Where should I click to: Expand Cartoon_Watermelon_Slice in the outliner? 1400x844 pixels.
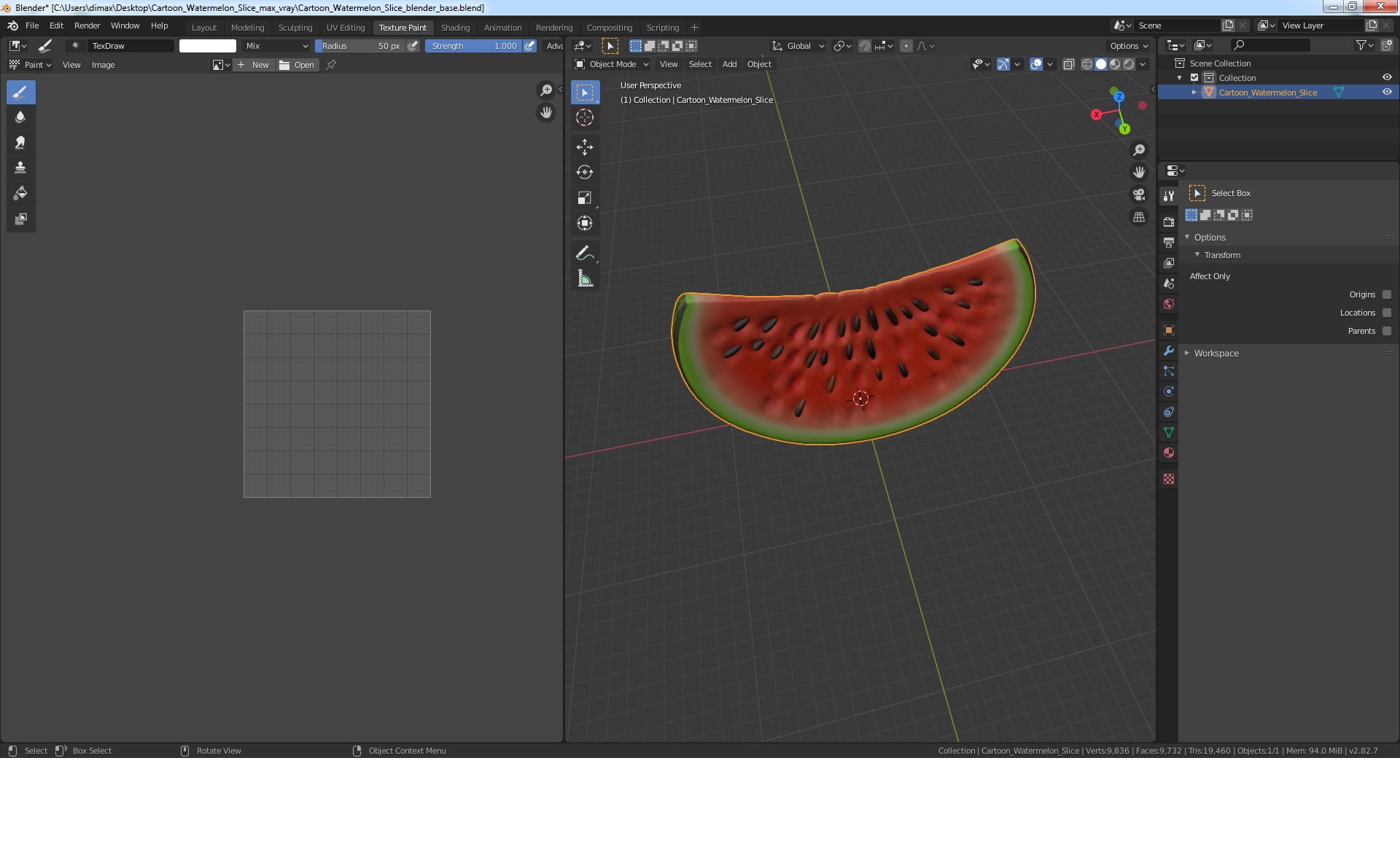point(1194,93)
